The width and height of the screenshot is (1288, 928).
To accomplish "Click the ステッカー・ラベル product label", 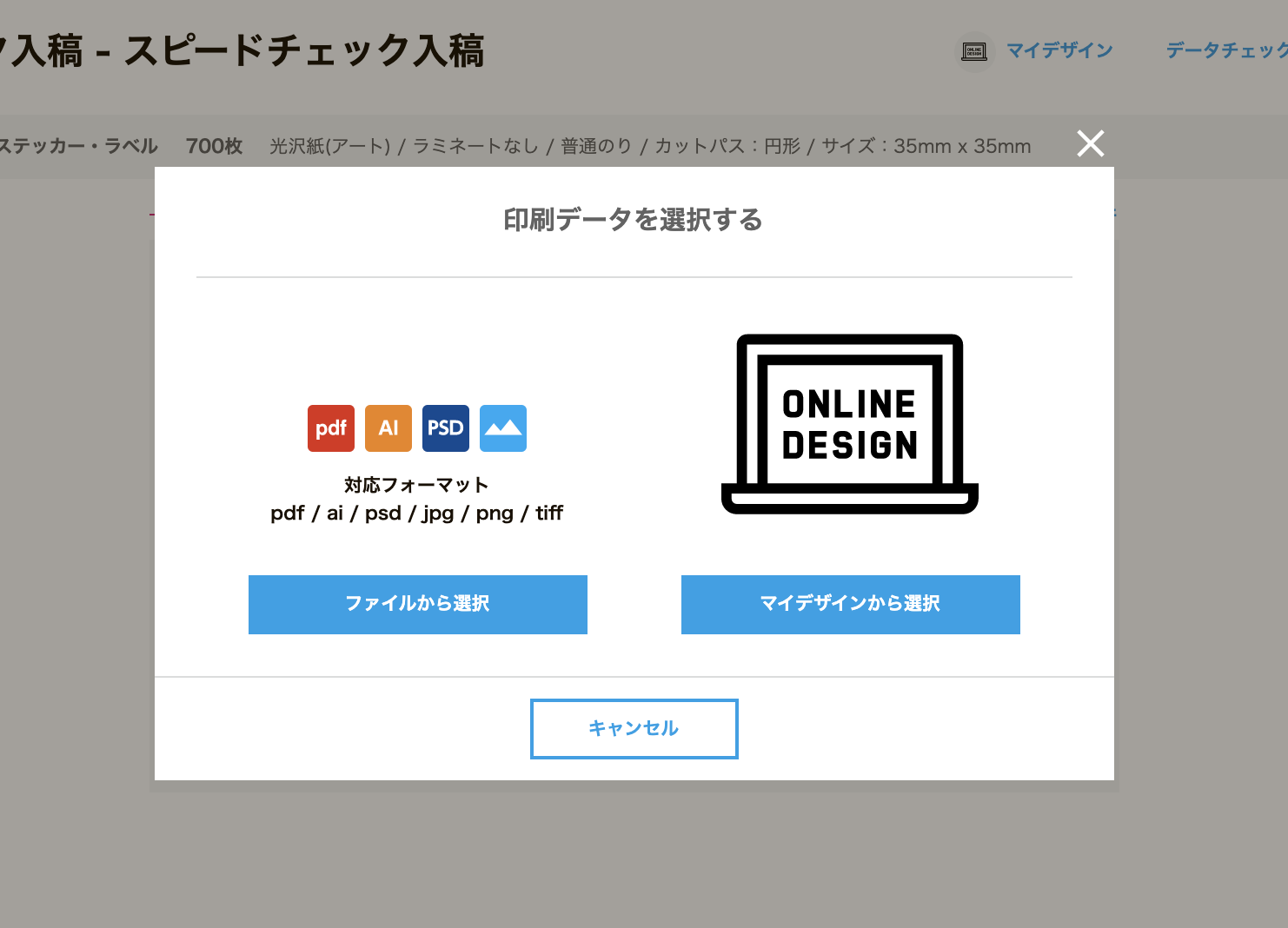I will coord(78,146).
